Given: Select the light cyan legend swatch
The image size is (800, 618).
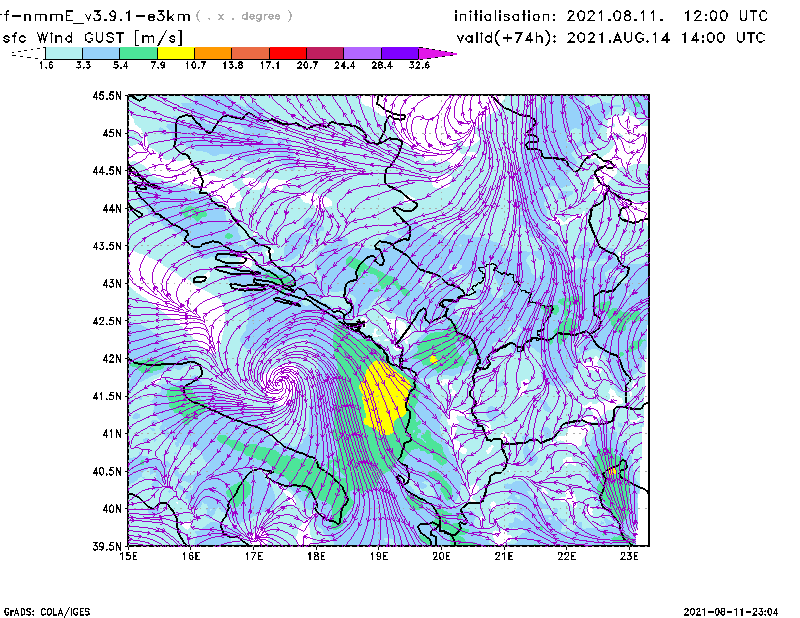Looking at the screenshot, I should (64, 52).
